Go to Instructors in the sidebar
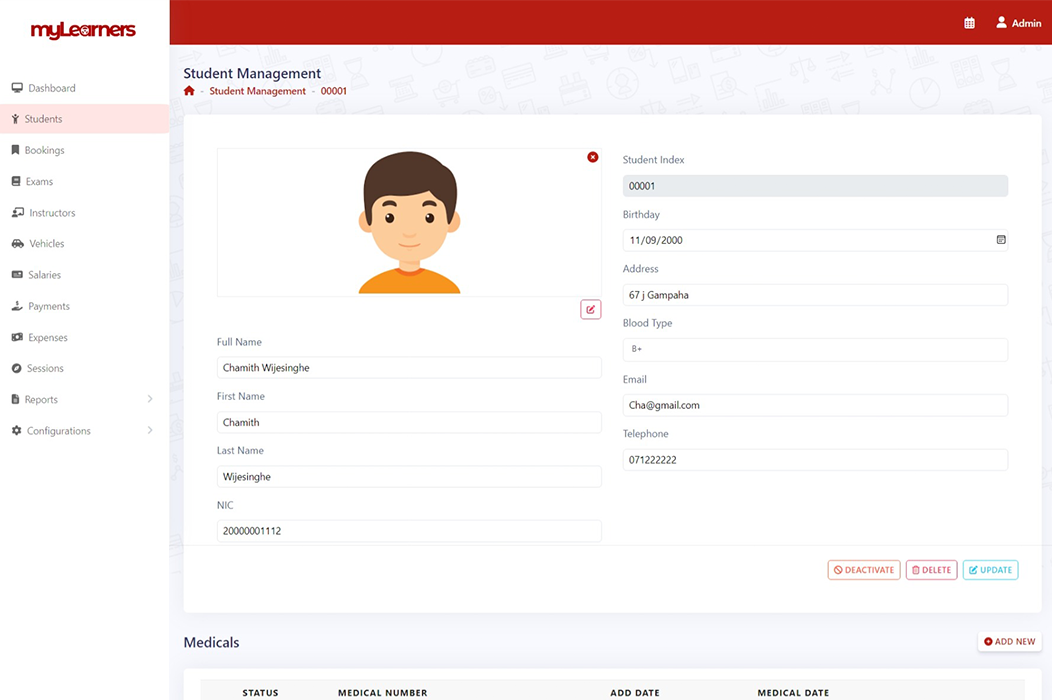The image size is (1052, 700). [51, 213]
